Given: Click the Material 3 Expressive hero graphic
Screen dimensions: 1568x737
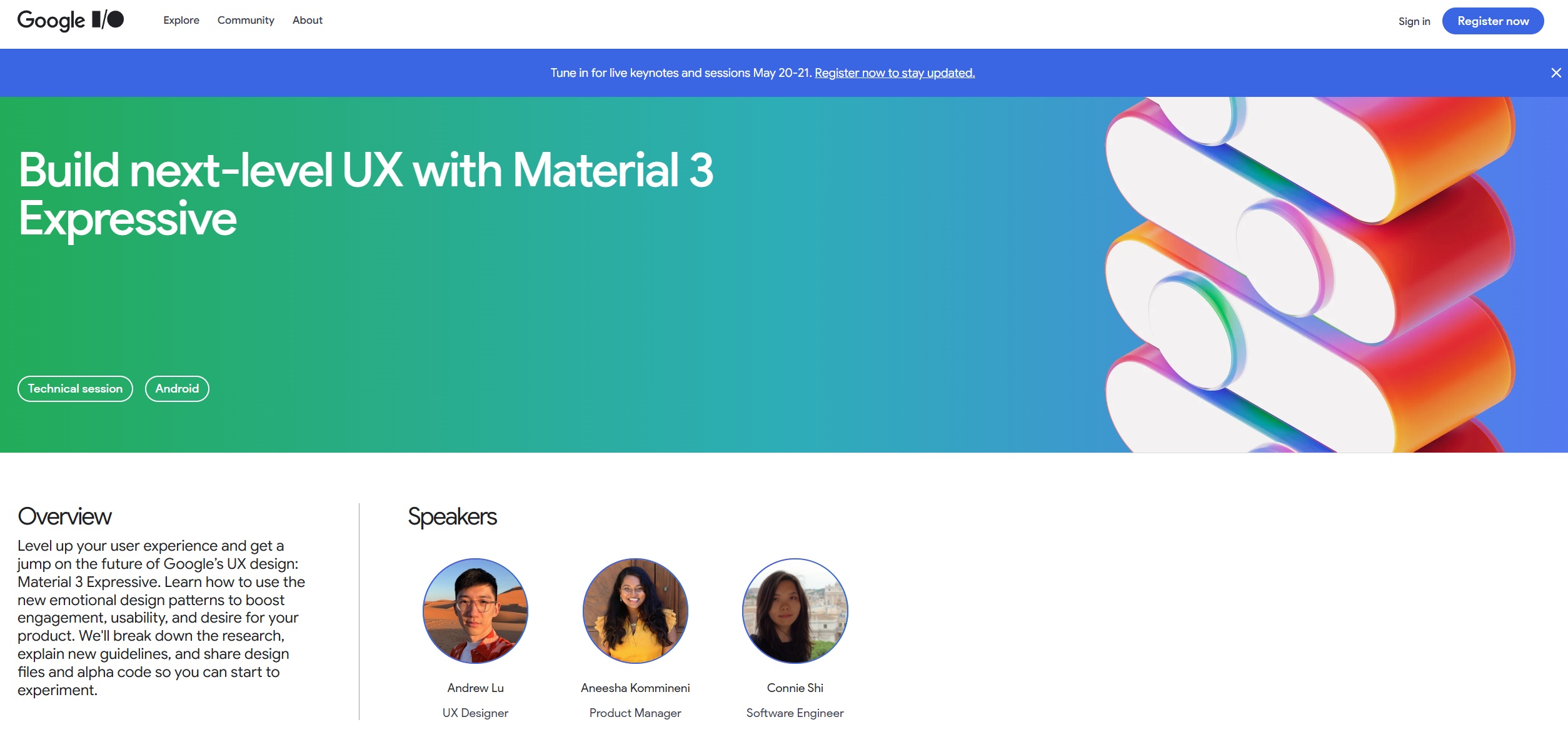Looking at the screenshot, I should pos(1307,275).
